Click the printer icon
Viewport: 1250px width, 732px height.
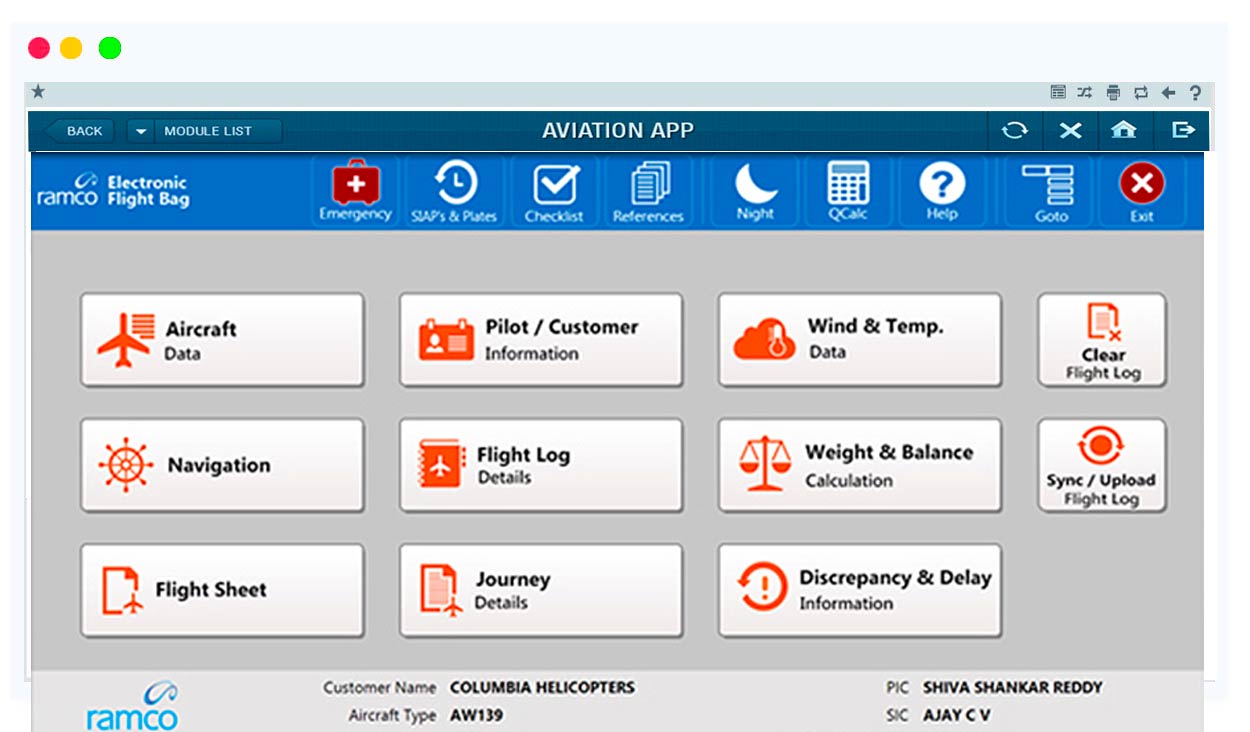pos(1113,93)
